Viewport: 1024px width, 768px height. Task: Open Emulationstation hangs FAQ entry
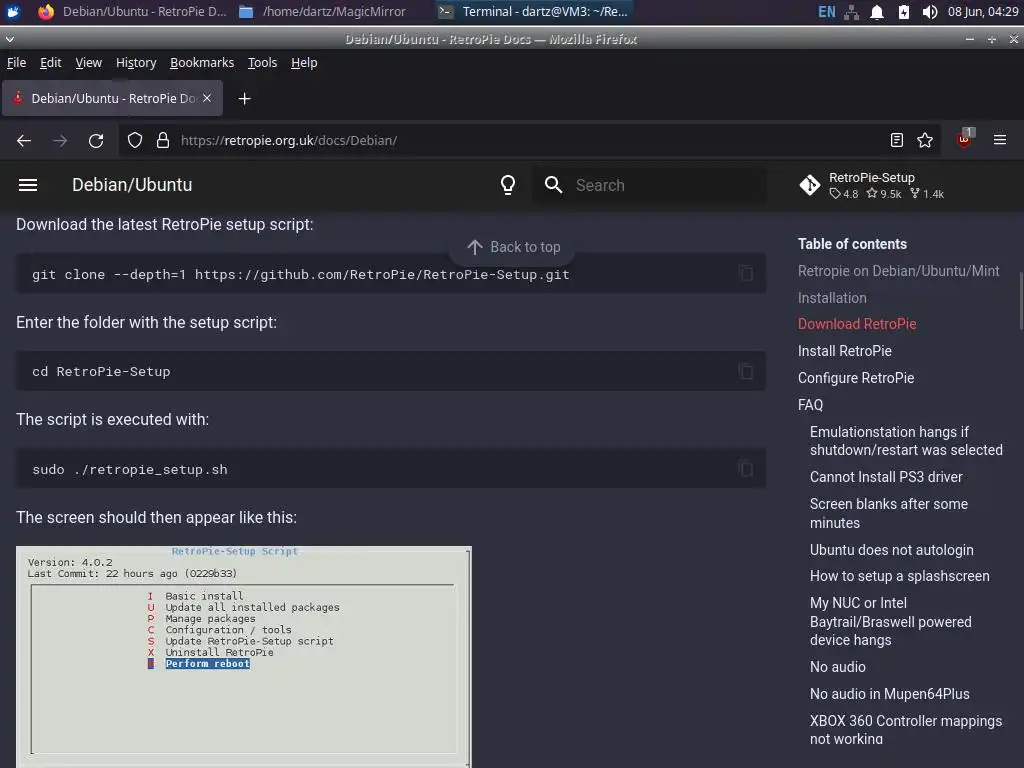pyautogui.click(x=906, y=441)
